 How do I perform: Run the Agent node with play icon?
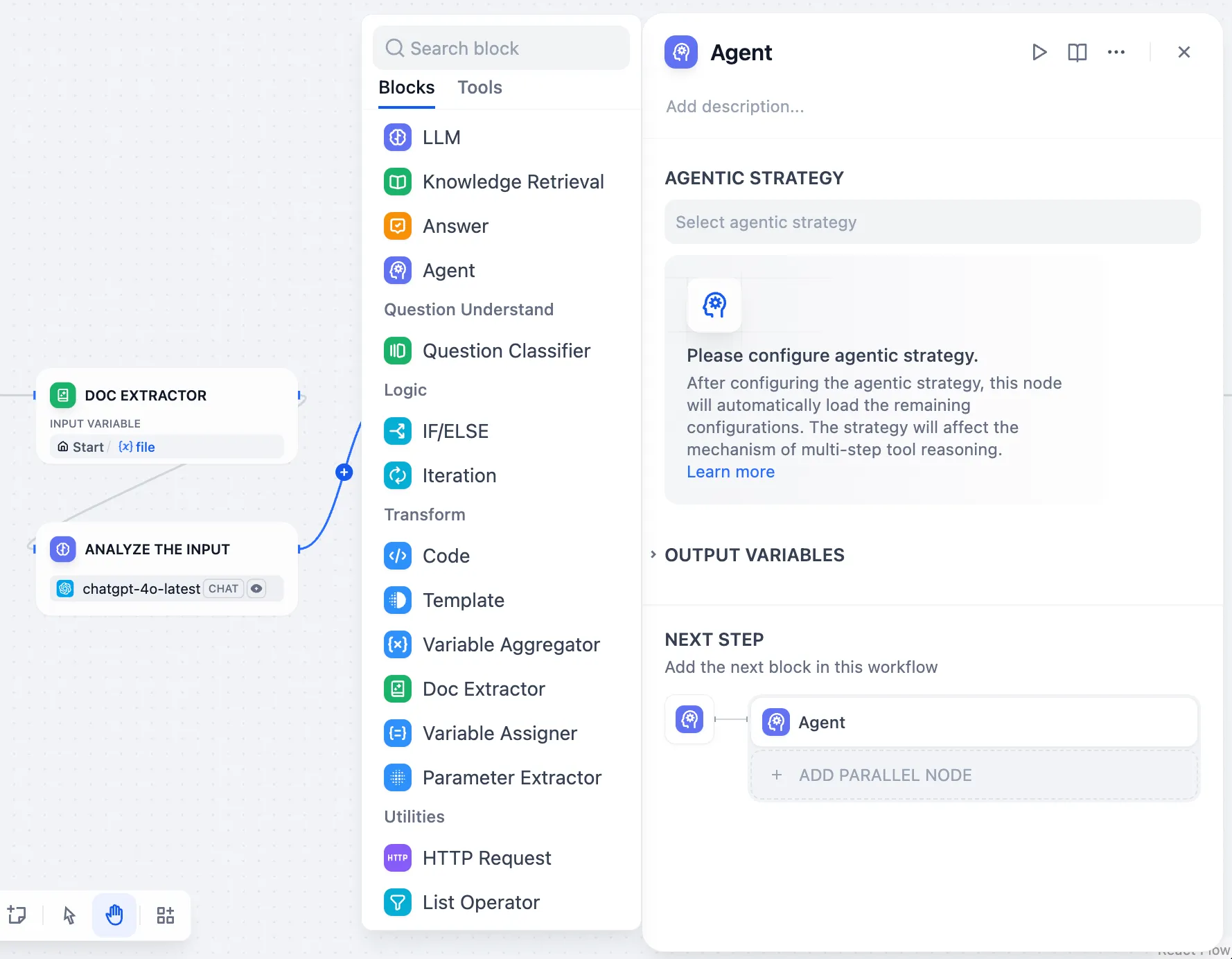[x=1039, y=53]
